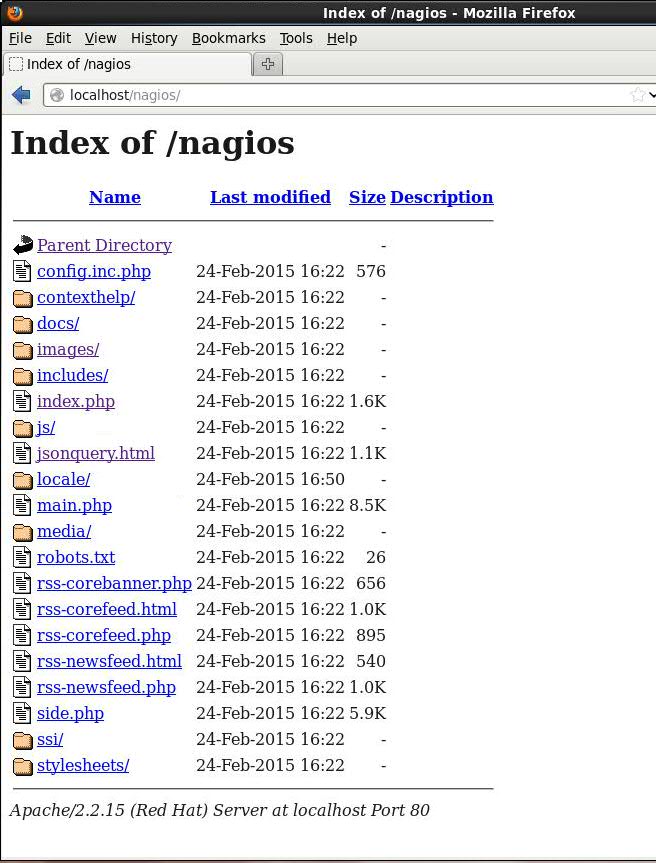656x863 pixels.
Task: Open the Bookmarks menu
Action: (x=228, y=38)
